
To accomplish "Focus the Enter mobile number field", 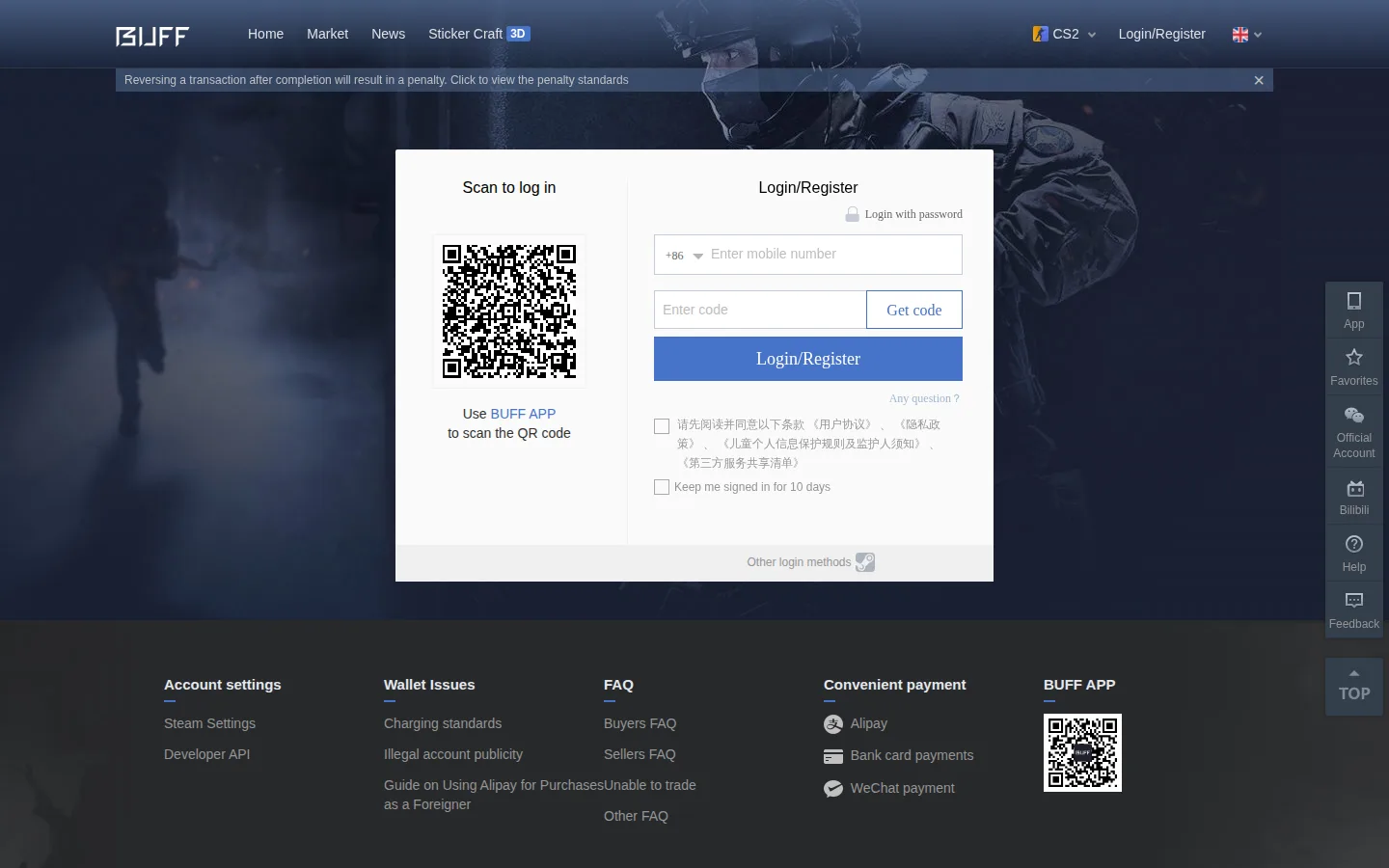I will click(833, 255).
